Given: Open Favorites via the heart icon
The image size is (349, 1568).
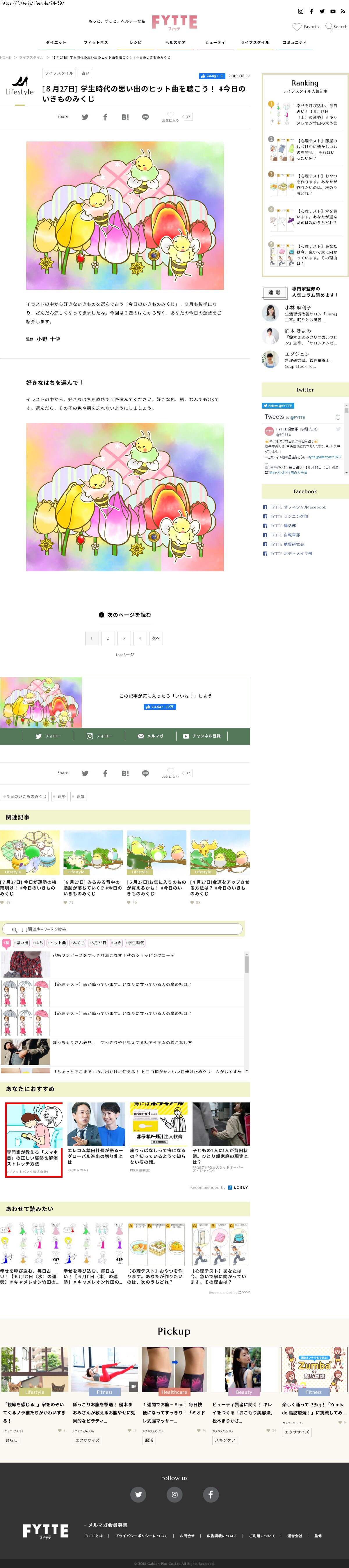Looking at the screenshot, I should click(x=297, y=27).
